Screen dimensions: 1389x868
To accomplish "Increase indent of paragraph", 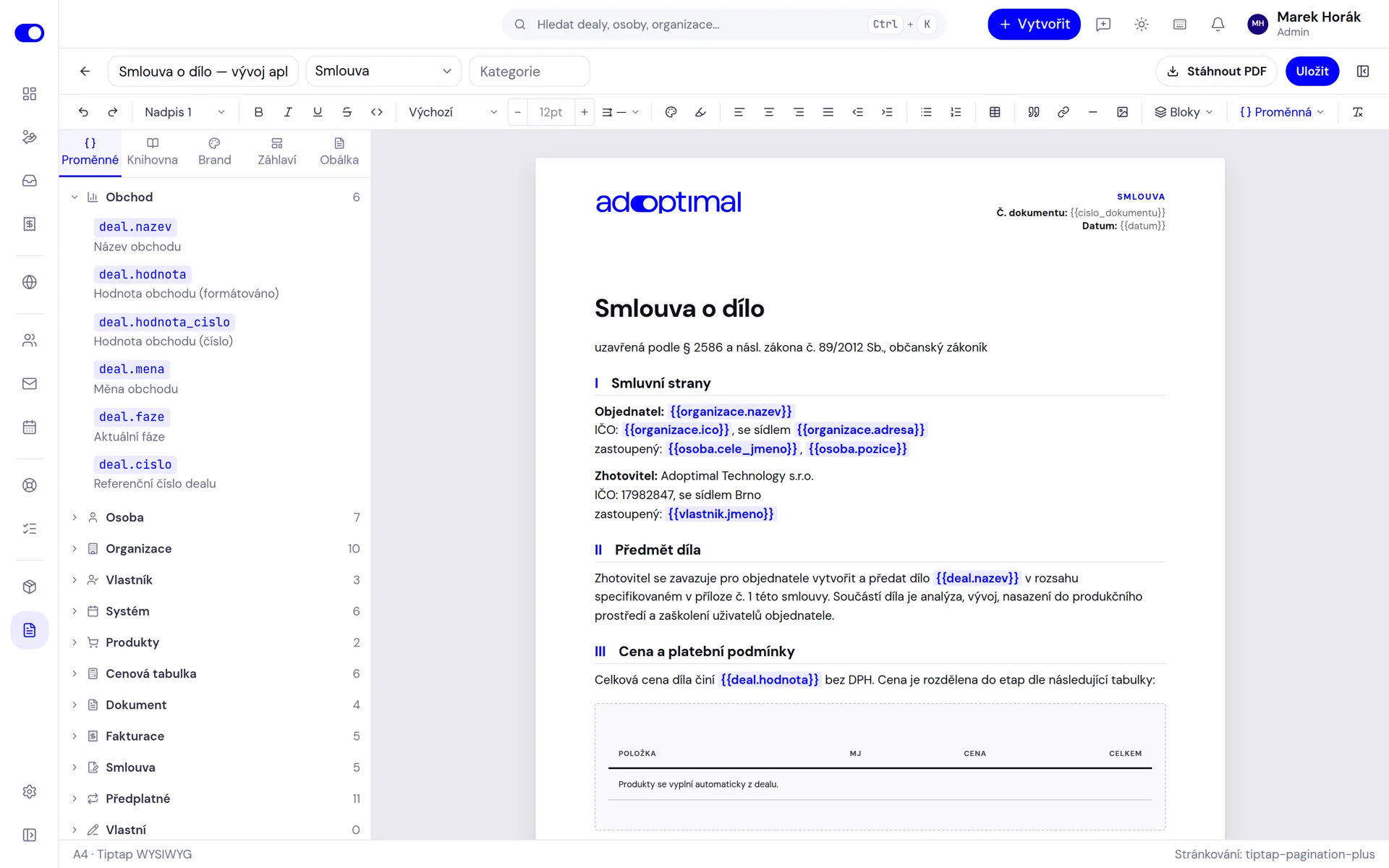I will [887, 112].
